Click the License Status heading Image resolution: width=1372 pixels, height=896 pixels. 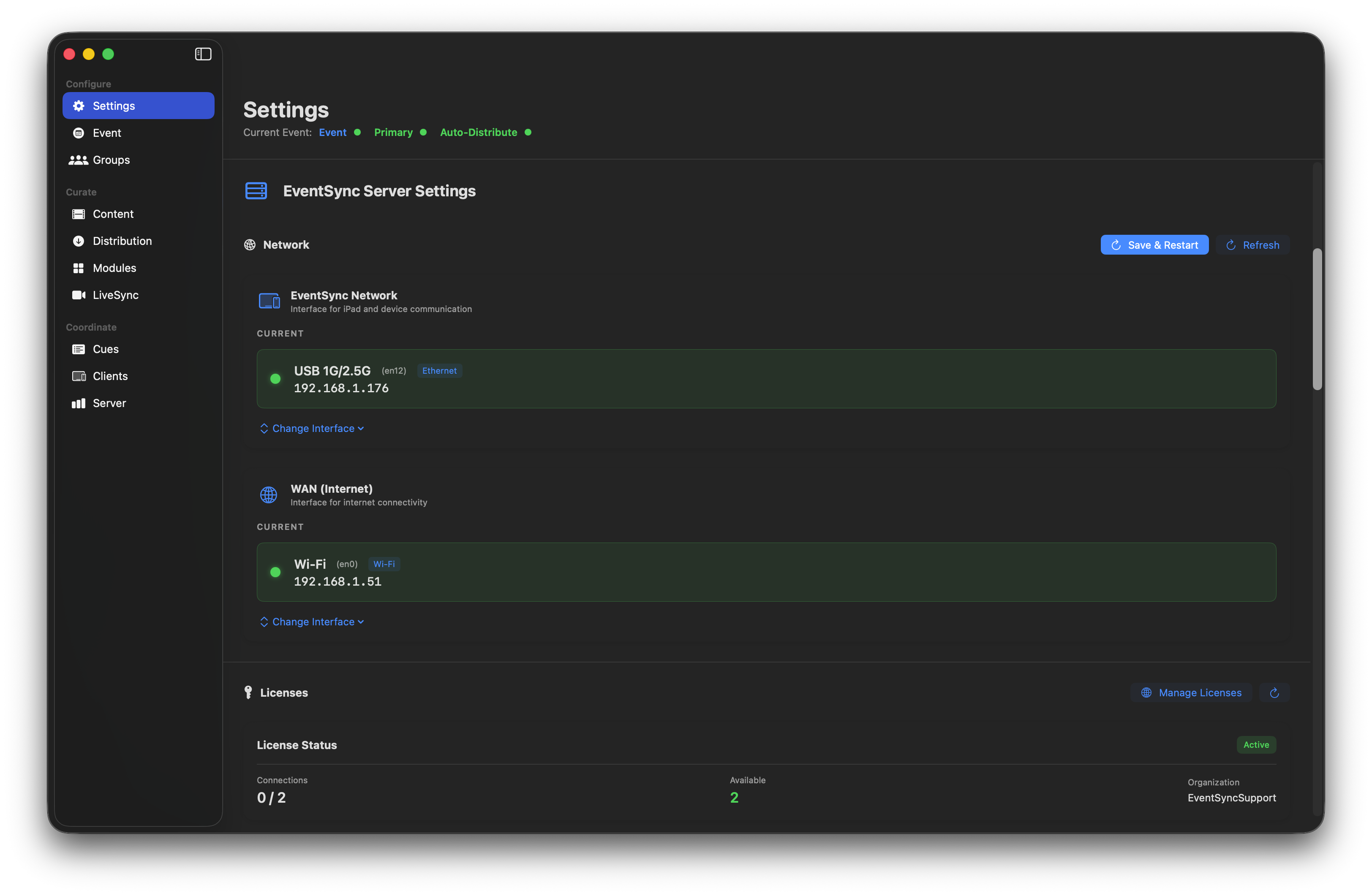point(297,745)
